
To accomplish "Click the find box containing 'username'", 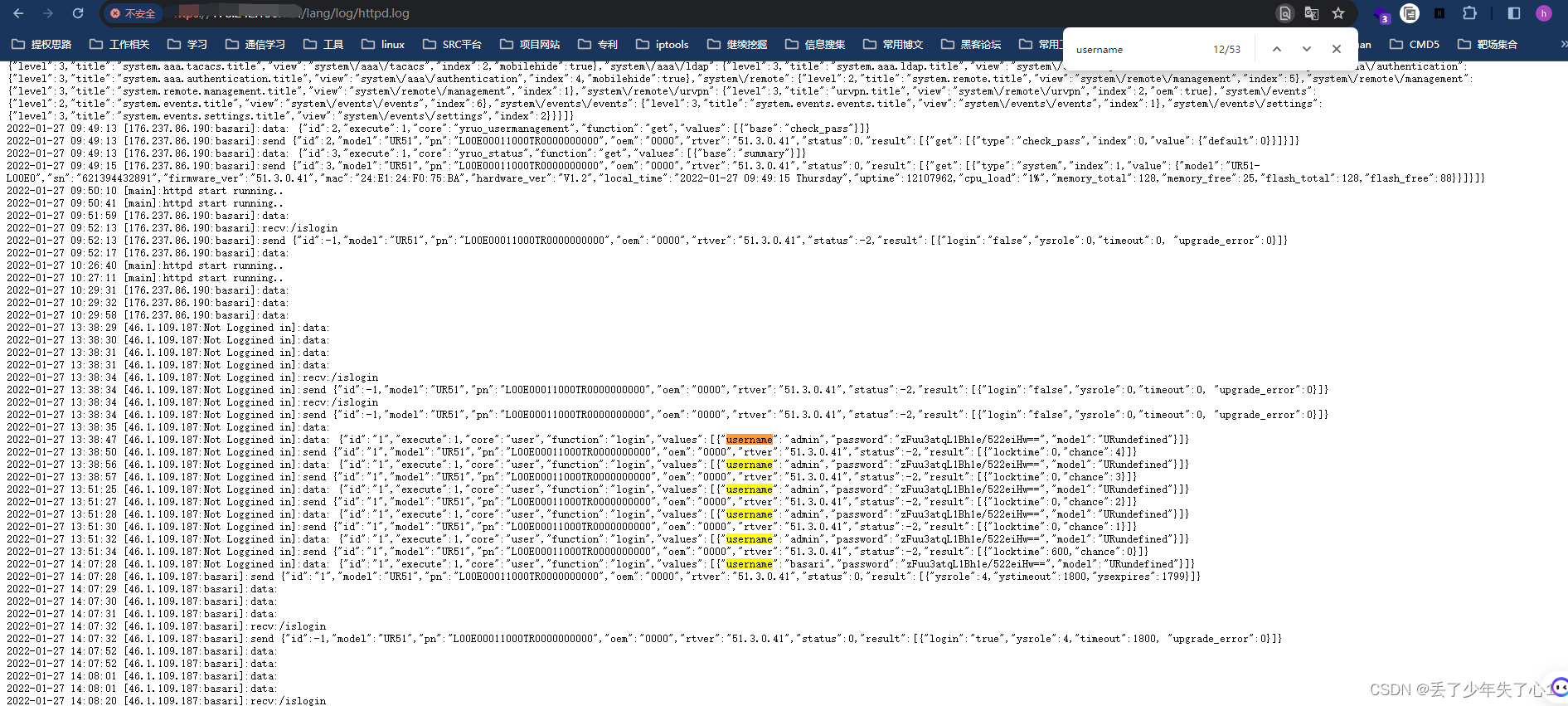I will pos(1138,50).
